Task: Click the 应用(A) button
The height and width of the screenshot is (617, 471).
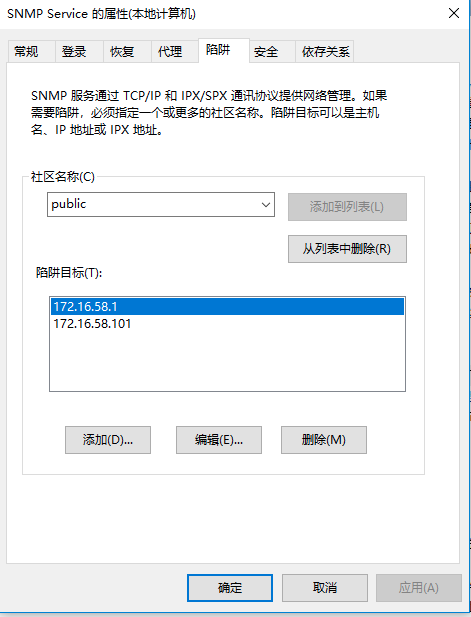Action: (419, 587)
